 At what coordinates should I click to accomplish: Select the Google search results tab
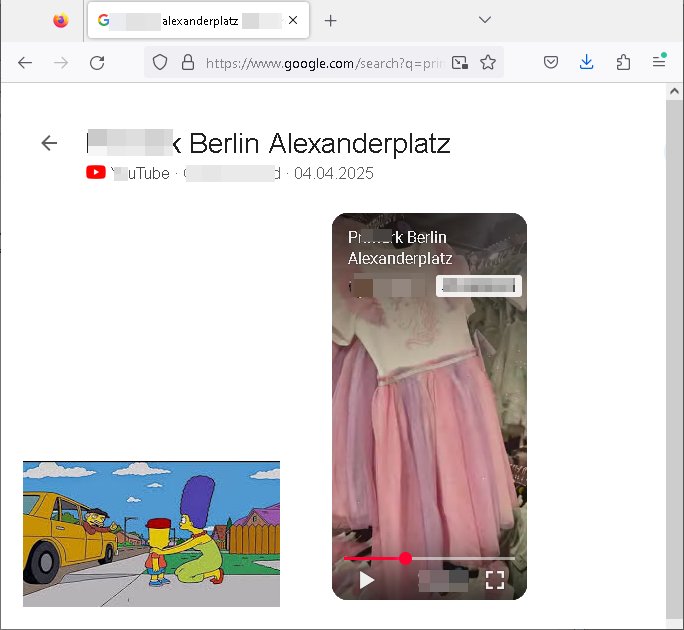click(190, 20)
